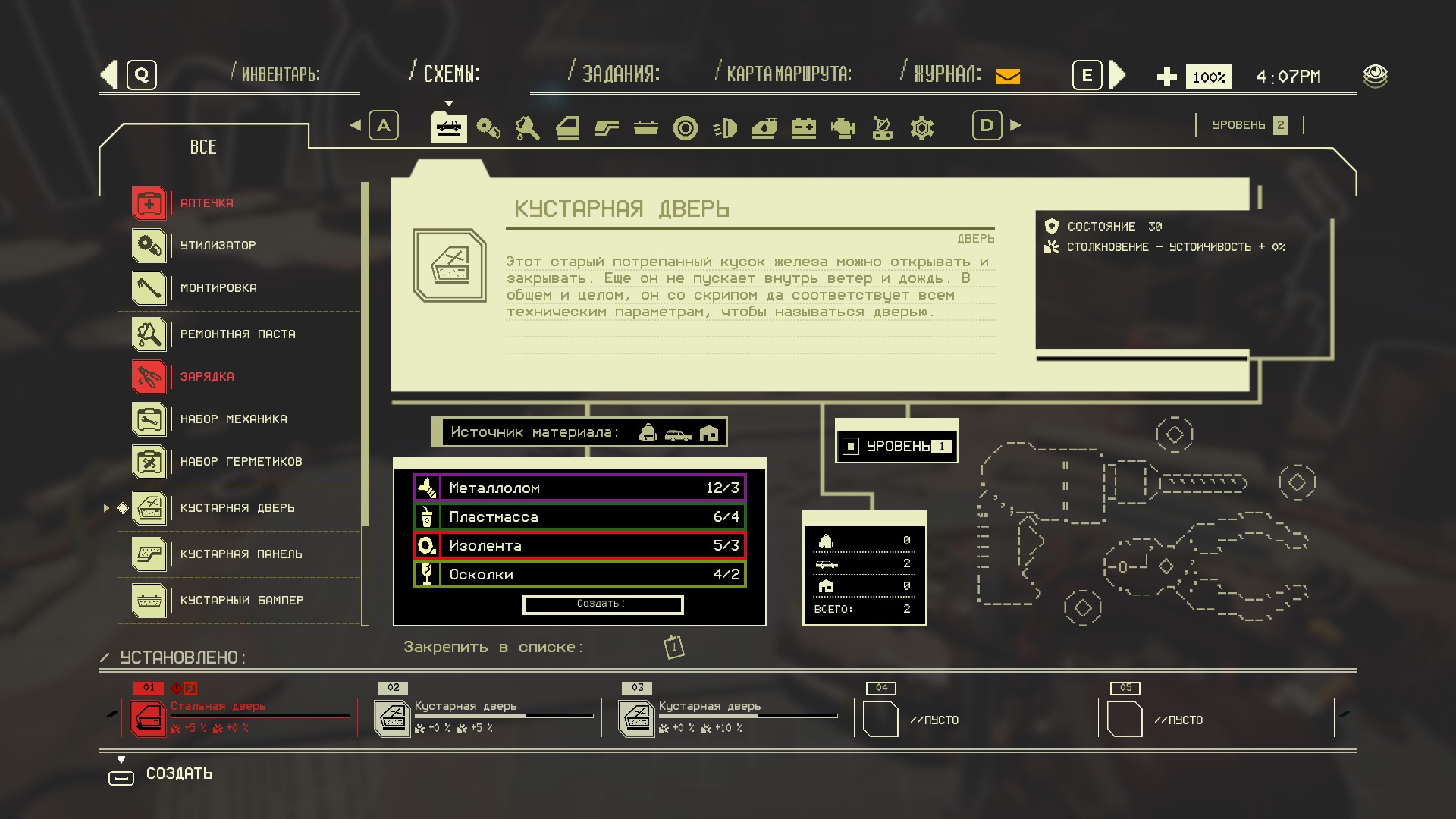Open the battery blueprint category
The width and height of the screenshot is (1456, 819).
[803, 127]
